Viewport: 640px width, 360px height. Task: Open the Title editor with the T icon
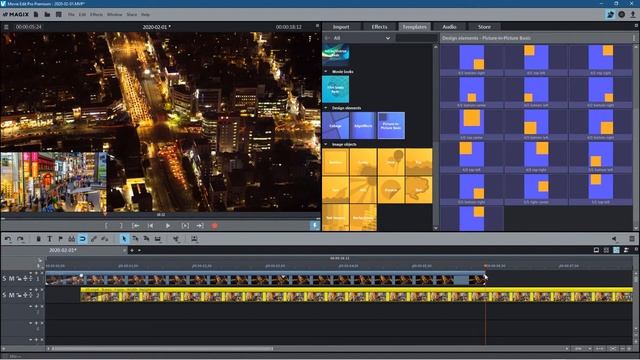tap(49, 239)
